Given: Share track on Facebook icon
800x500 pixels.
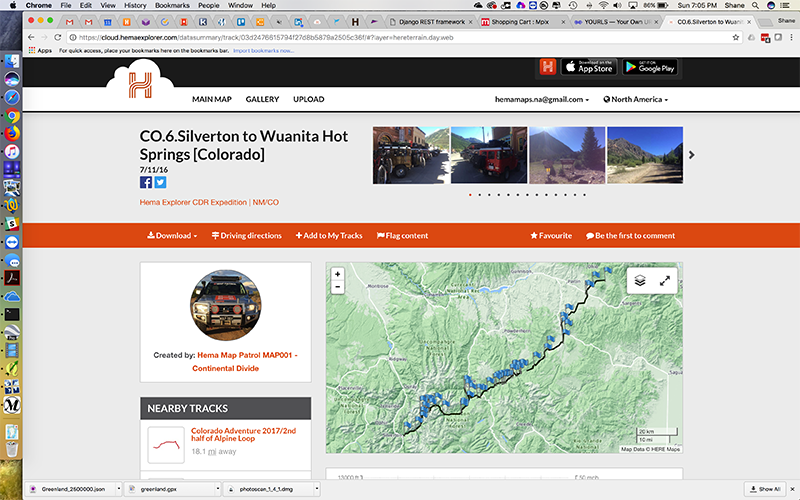Looking at the screenshot, I should coord(146,183).
